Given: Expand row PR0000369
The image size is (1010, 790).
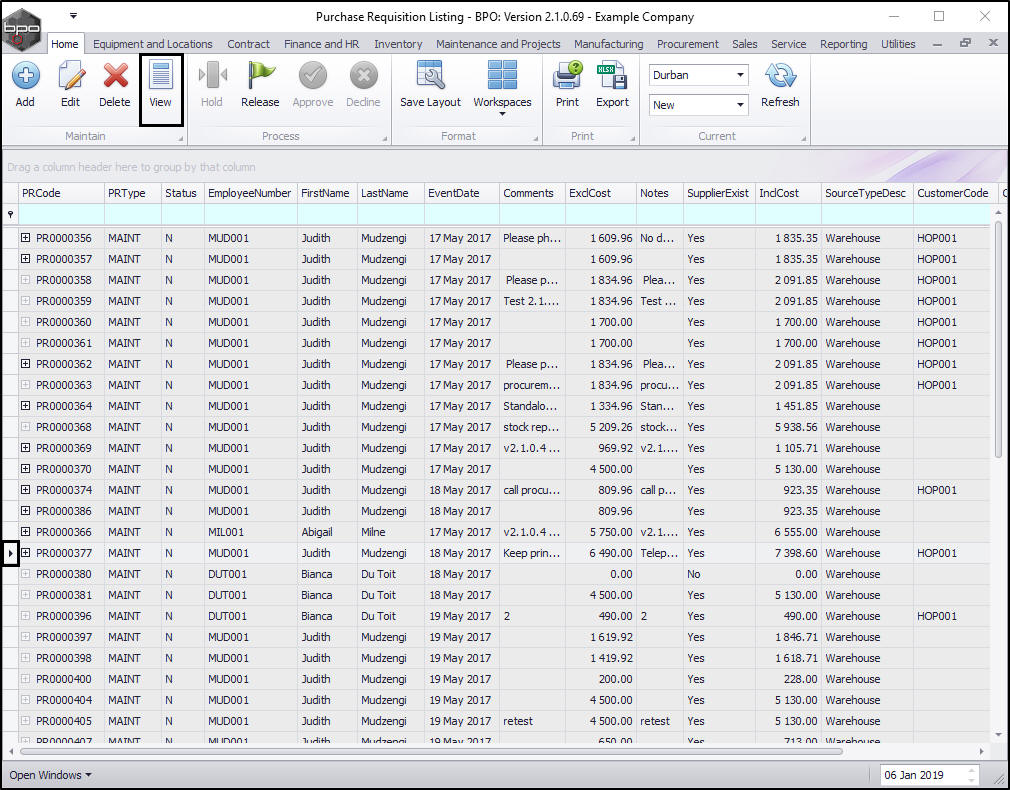Looking at the screenshot, I should point(25,448).
